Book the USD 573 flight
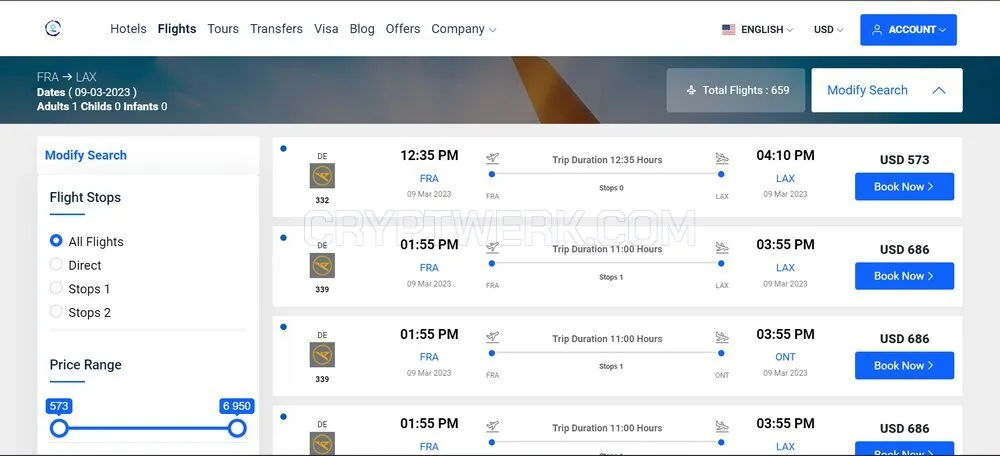The width and height of the screenshot is (1000, 456). 904,186
